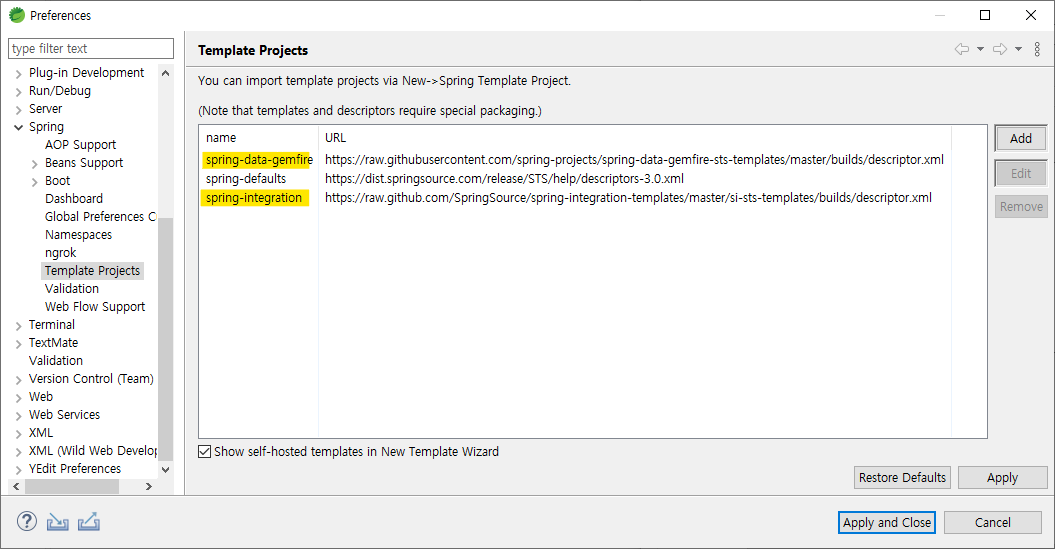1055x549 pixels.
Task: Click Restore Defaults button
Action: (902, 478)
